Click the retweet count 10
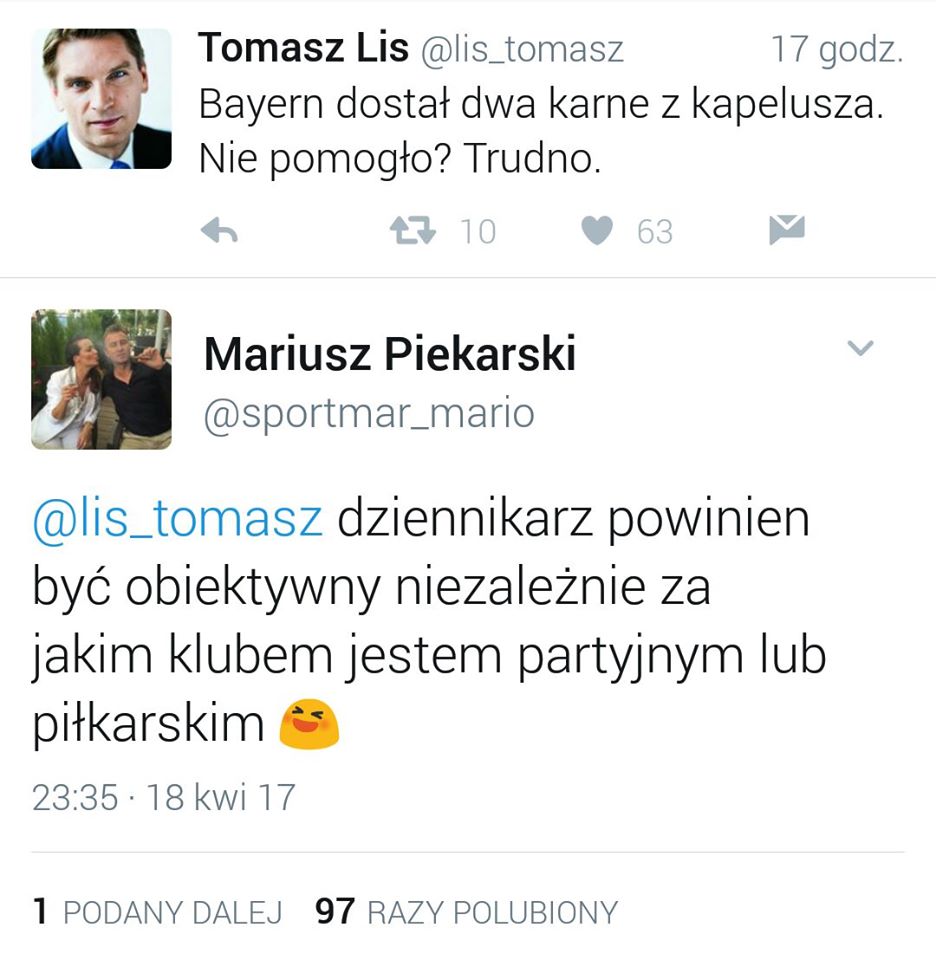This screenshot has width=936, height=960. tap(477, 232)
